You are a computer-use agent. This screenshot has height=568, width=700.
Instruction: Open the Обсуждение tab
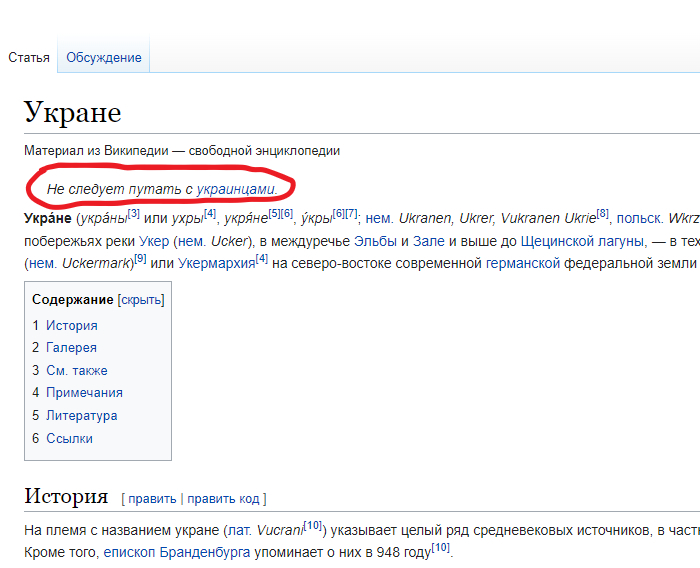[104, 58]
